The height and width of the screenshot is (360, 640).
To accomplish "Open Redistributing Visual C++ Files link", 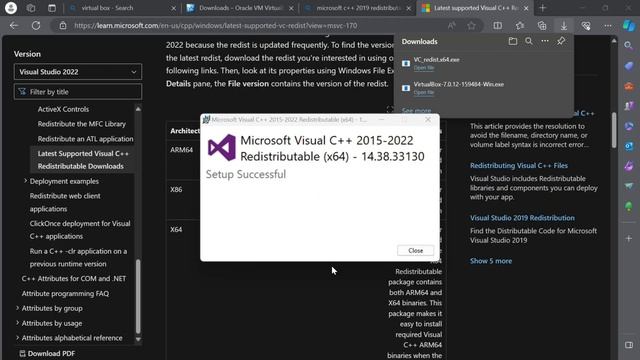I will (x=519, y=165).
